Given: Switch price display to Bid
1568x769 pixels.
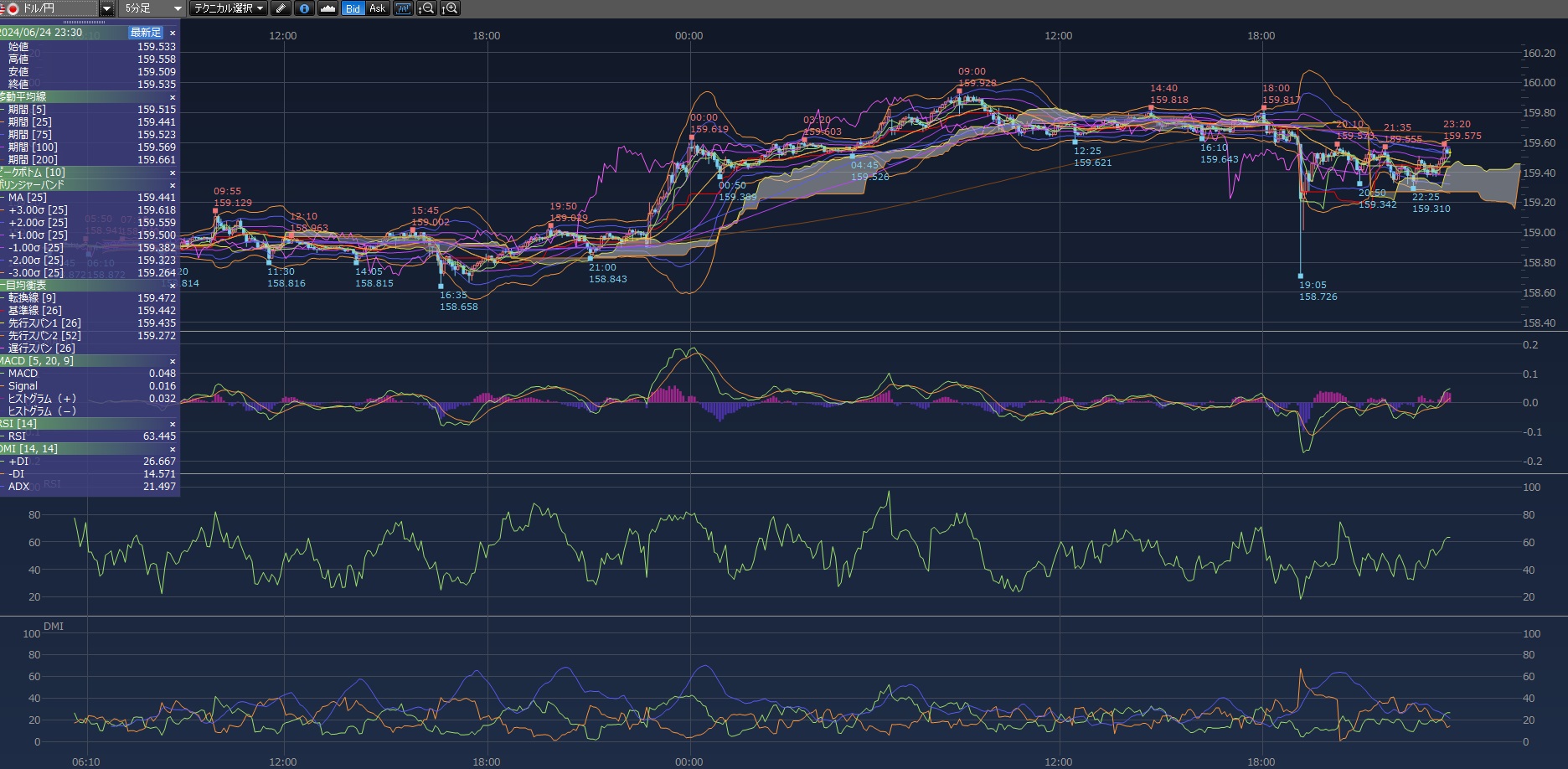Looking at the screenshot, I should pos(353,8).
